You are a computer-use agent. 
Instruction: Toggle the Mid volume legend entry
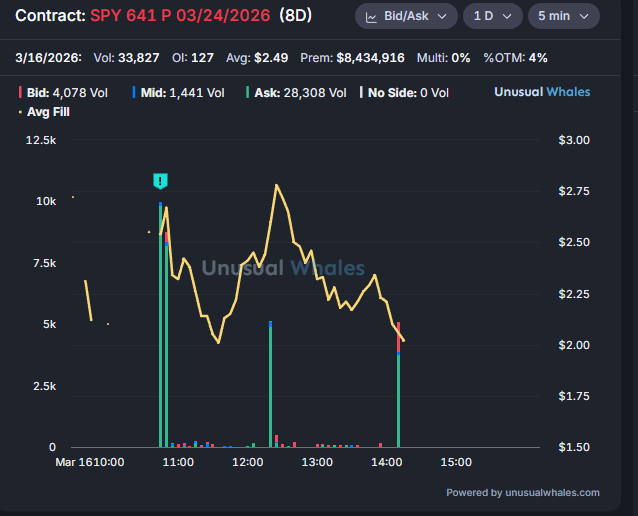(x=178, y=93)
